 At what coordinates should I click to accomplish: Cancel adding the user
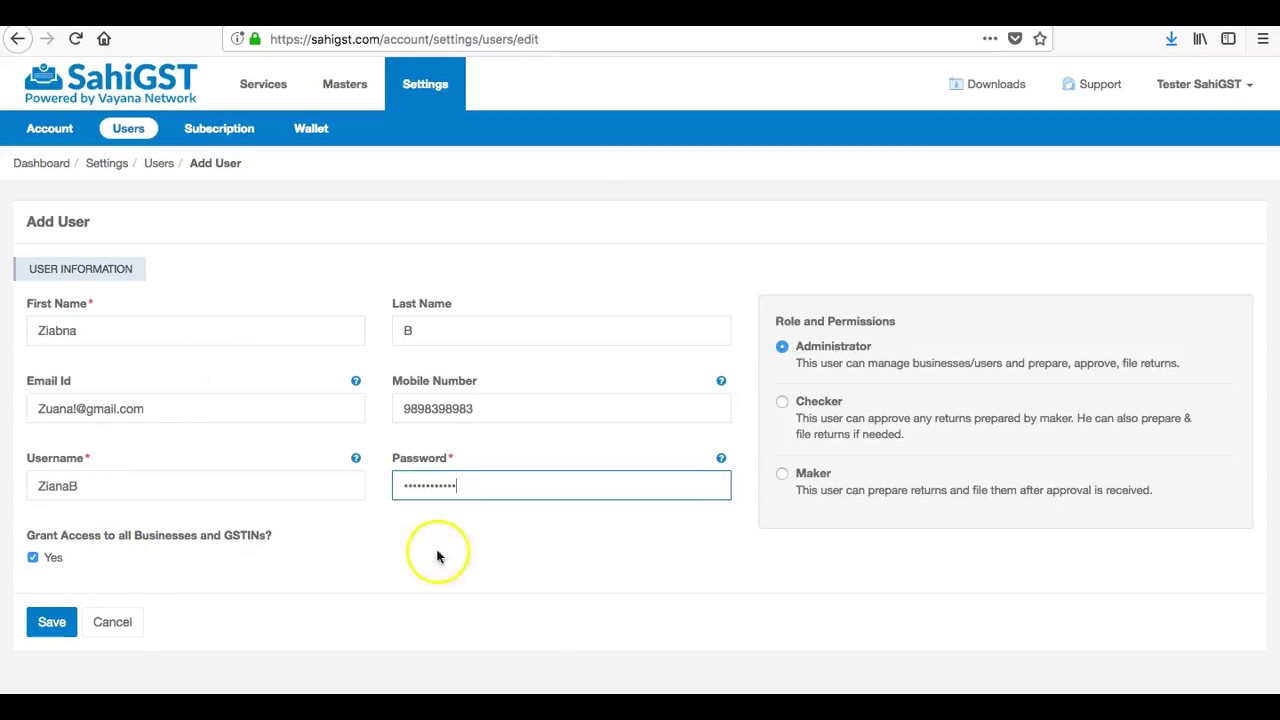click(112, 622)
